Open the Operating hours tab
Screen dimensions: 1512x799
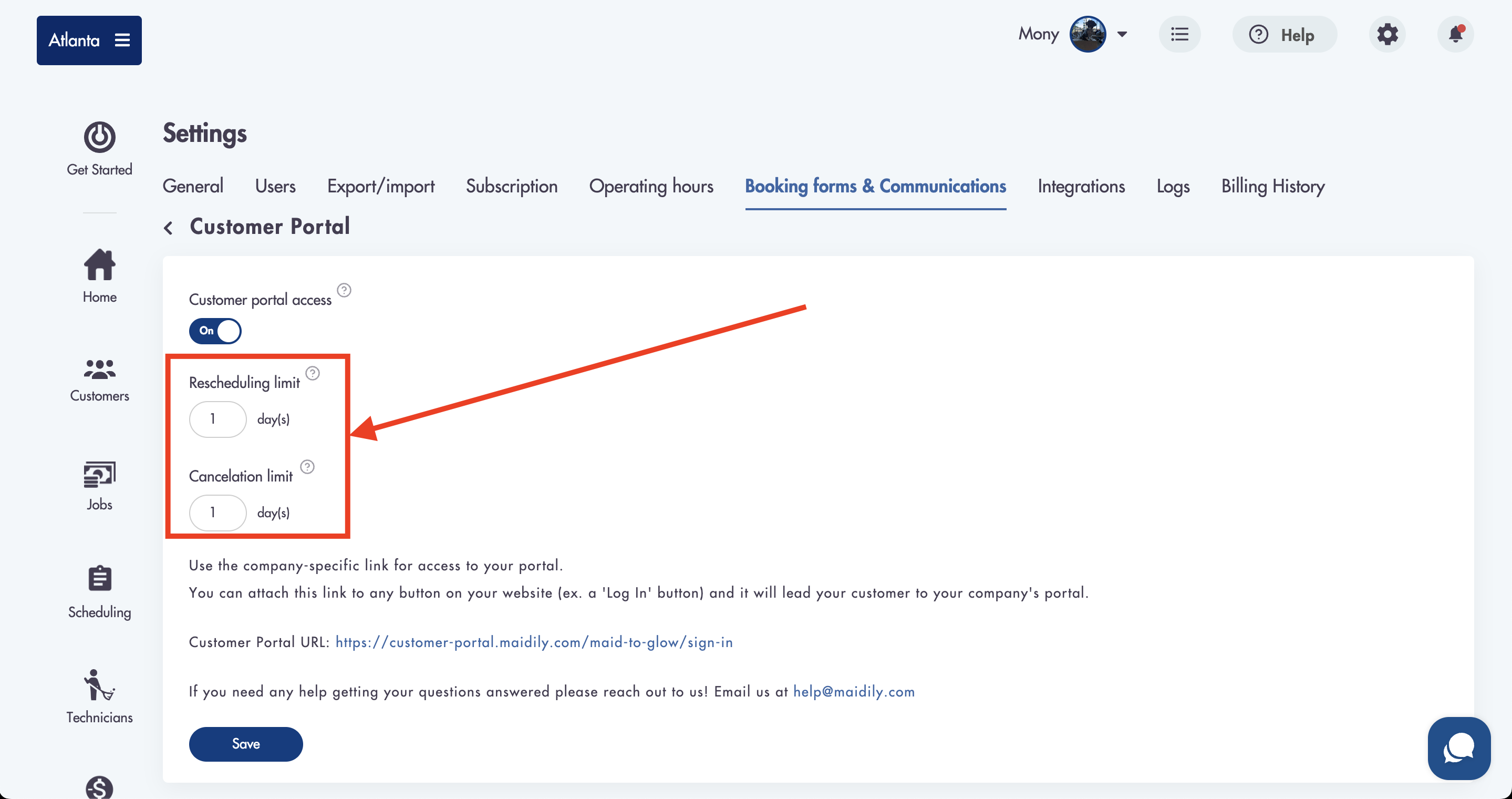[x=651, y=186]
